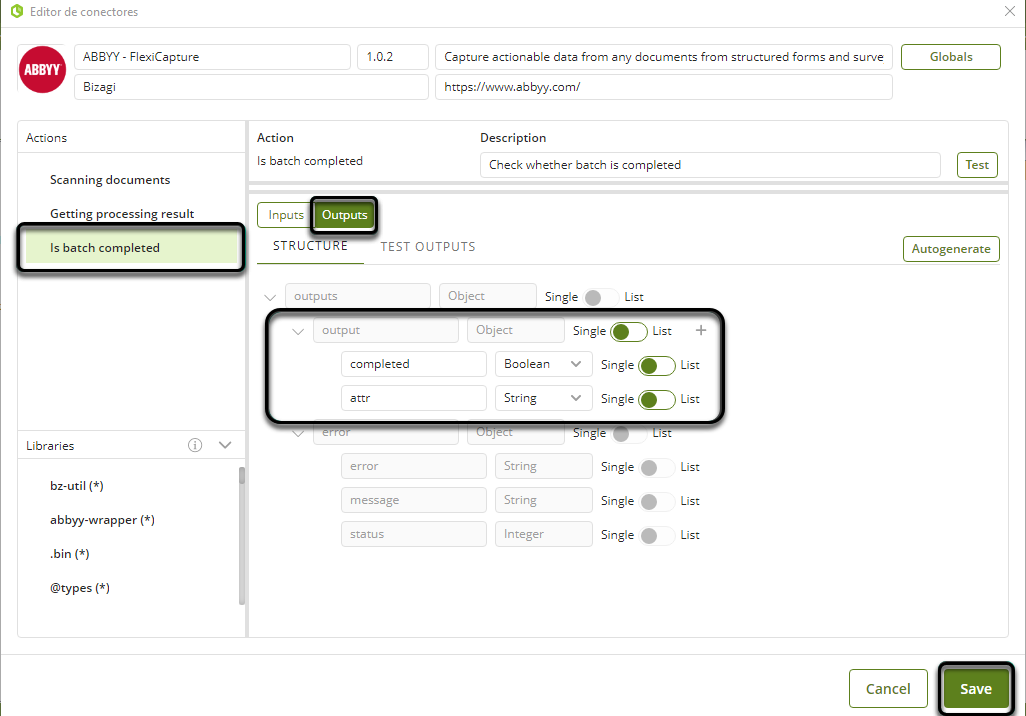Click the Test button
1026x716 pixels.
977,165
